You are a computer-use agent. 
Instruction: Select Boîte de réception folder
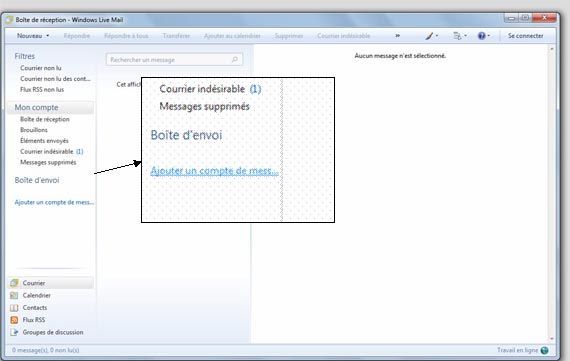coord(45,119)
